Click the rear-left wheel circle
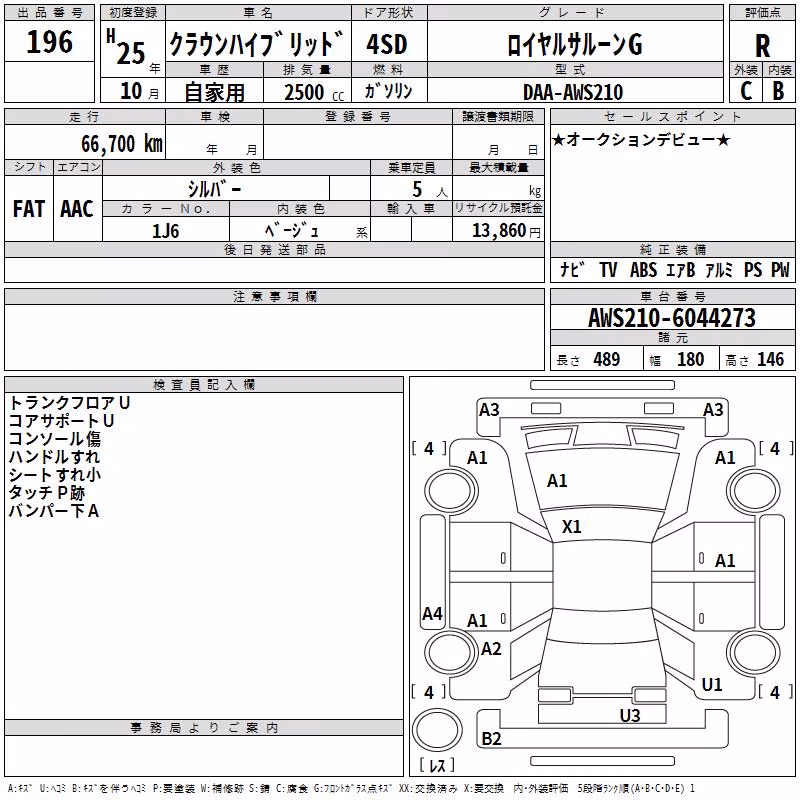 tap(451, 652)
